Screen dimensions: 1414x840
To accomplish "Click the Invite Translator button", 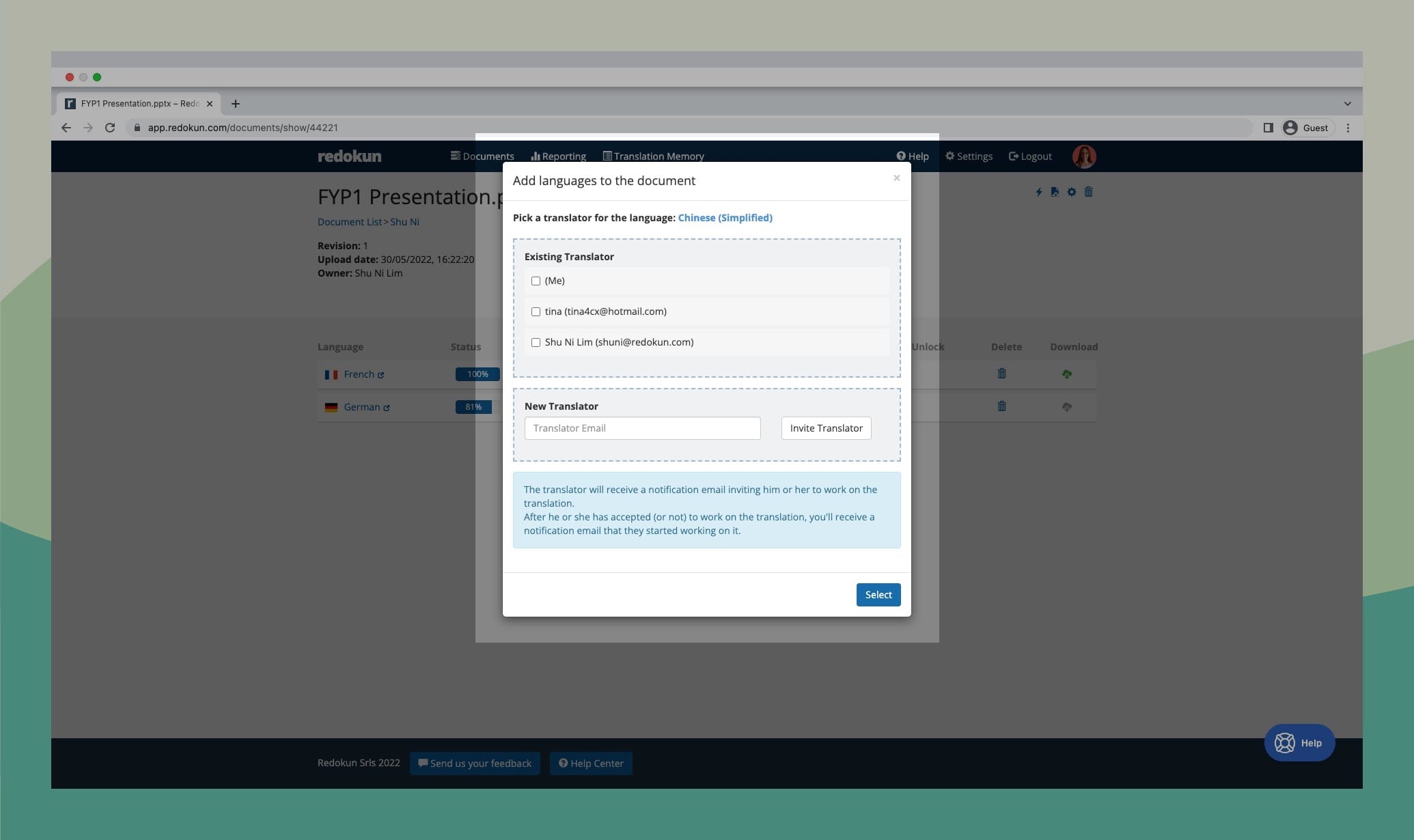I will [x=826, y=428].
